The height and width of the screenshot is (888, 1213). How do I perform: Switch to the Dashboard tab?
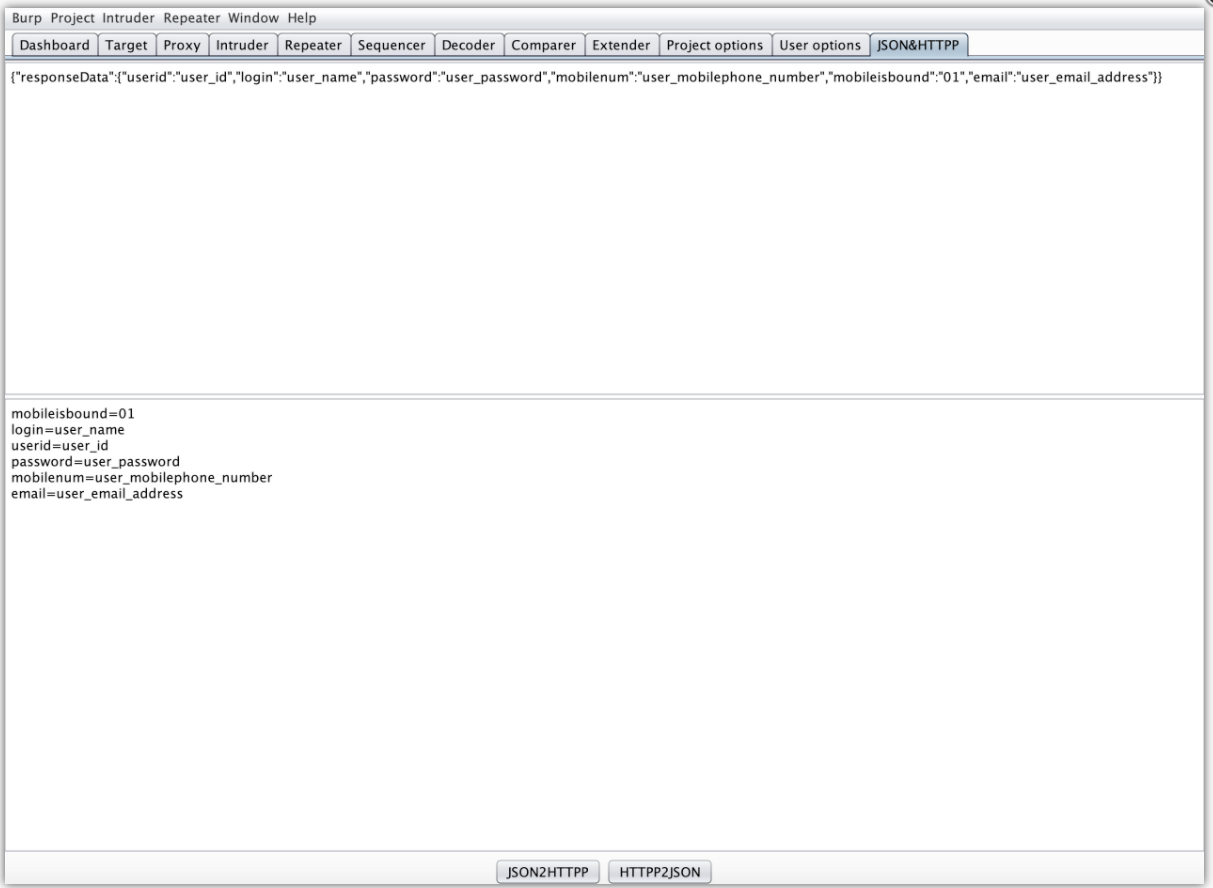coord(57,45)
